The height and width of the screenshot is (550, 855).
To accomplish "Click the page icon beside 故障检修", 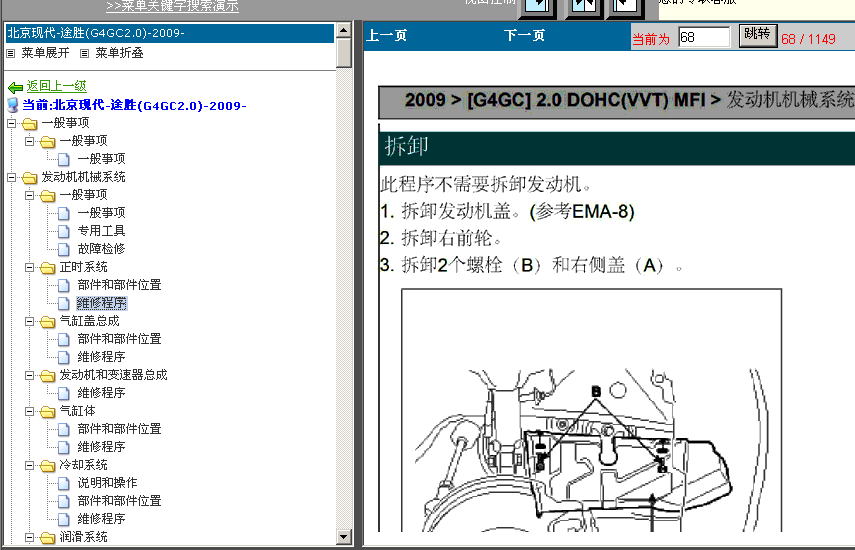I will (64, 249).
